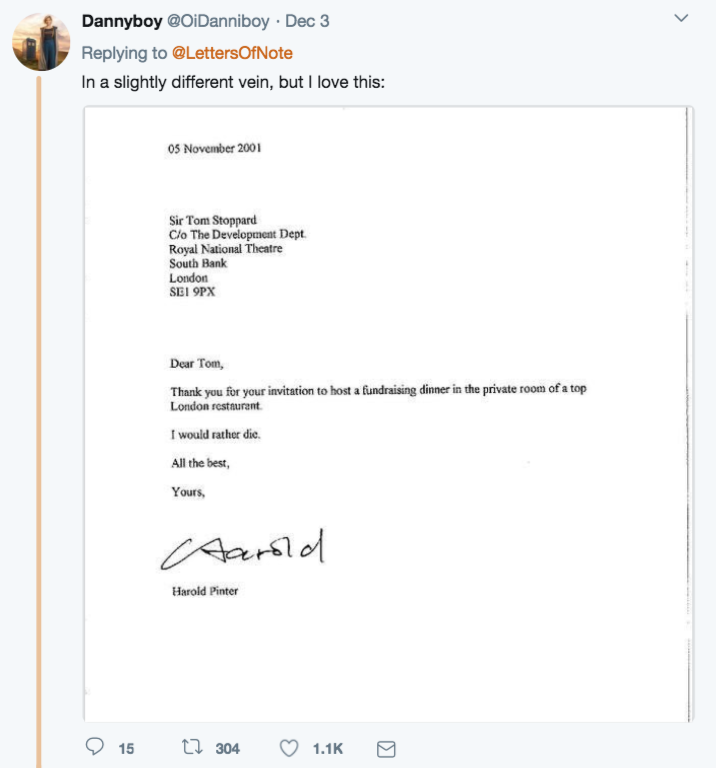Click the "Replying to" label text

pyautogui.click(x=123, y=52)
